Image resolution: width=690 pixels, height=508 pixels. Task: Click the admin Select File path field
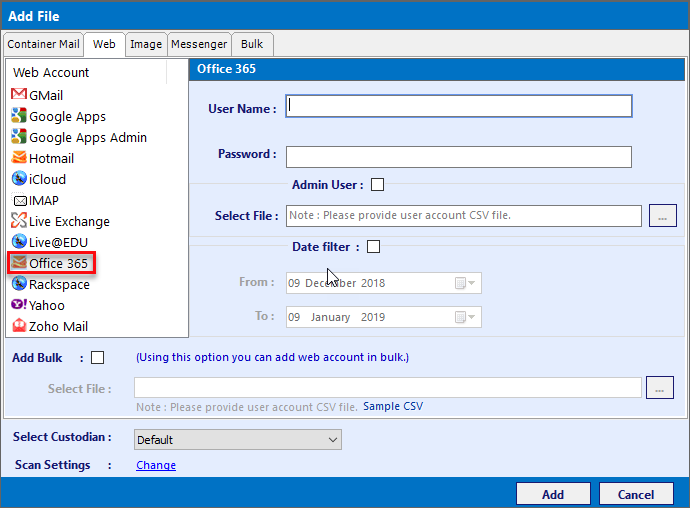463,216
